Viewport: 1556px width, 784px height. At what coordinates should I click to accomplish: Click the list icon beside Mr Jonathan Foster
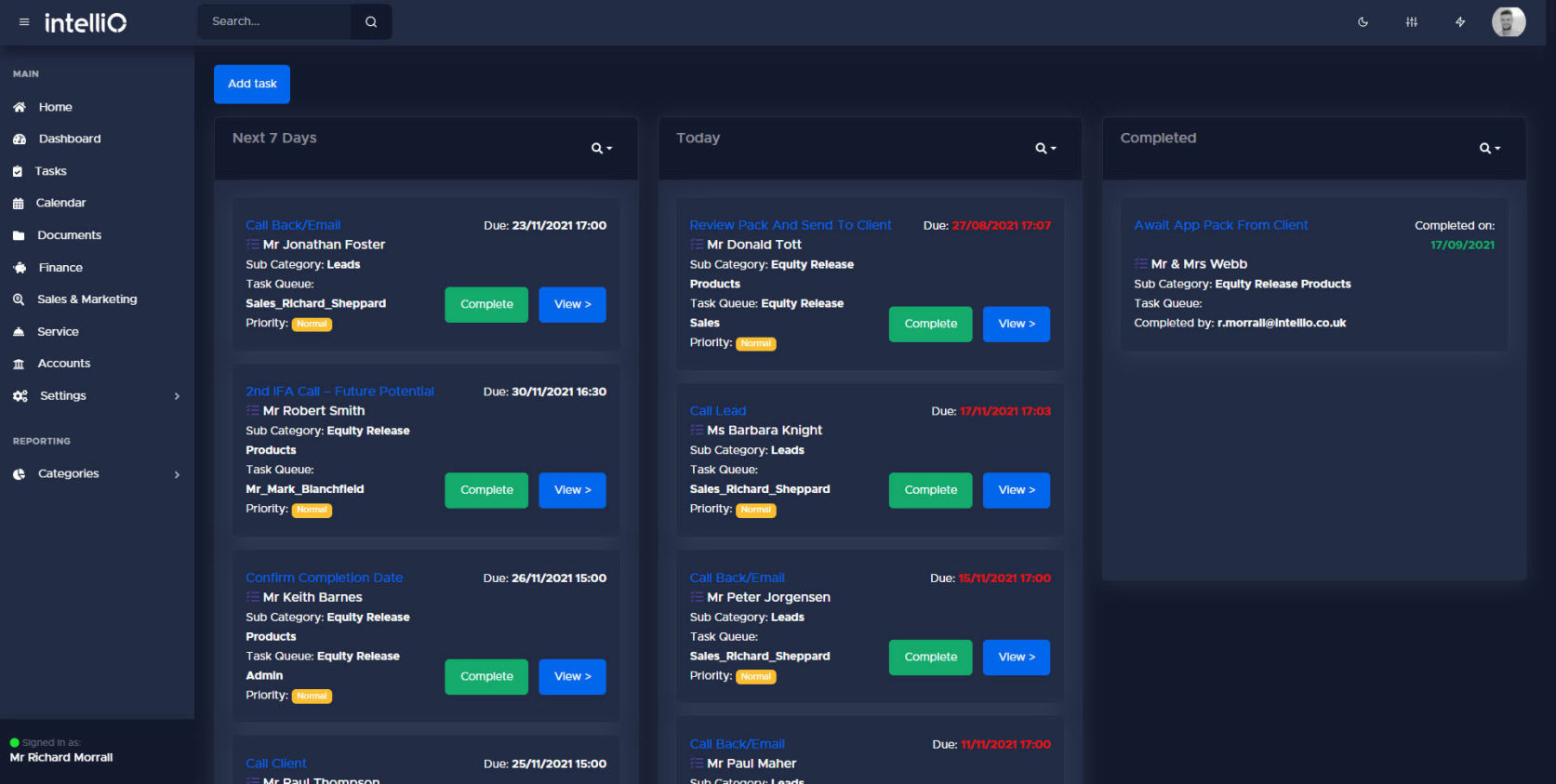click(x=252, y=245)
